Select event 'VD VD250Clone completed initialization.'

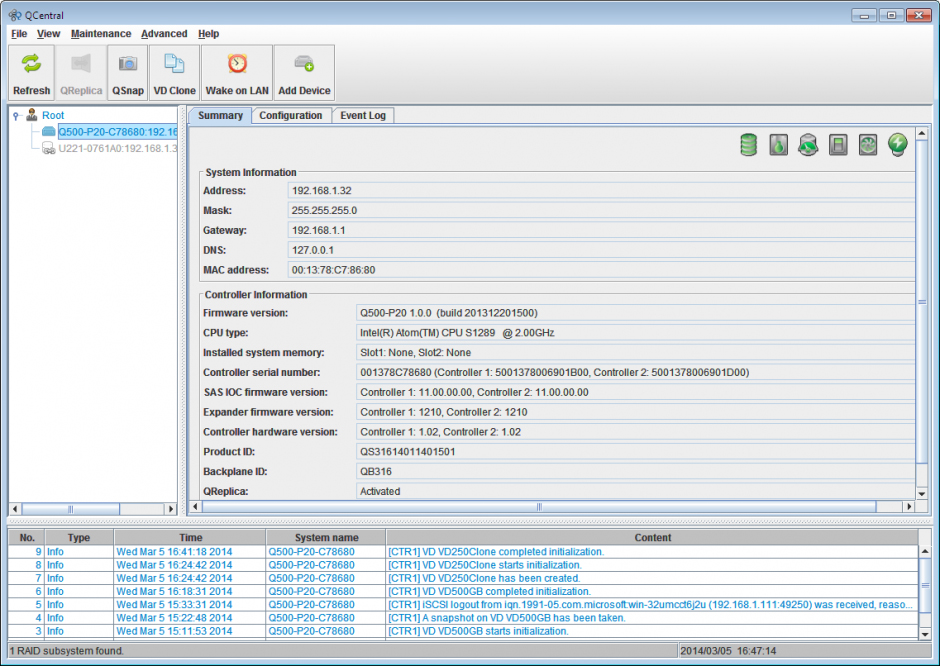(463, 552)
